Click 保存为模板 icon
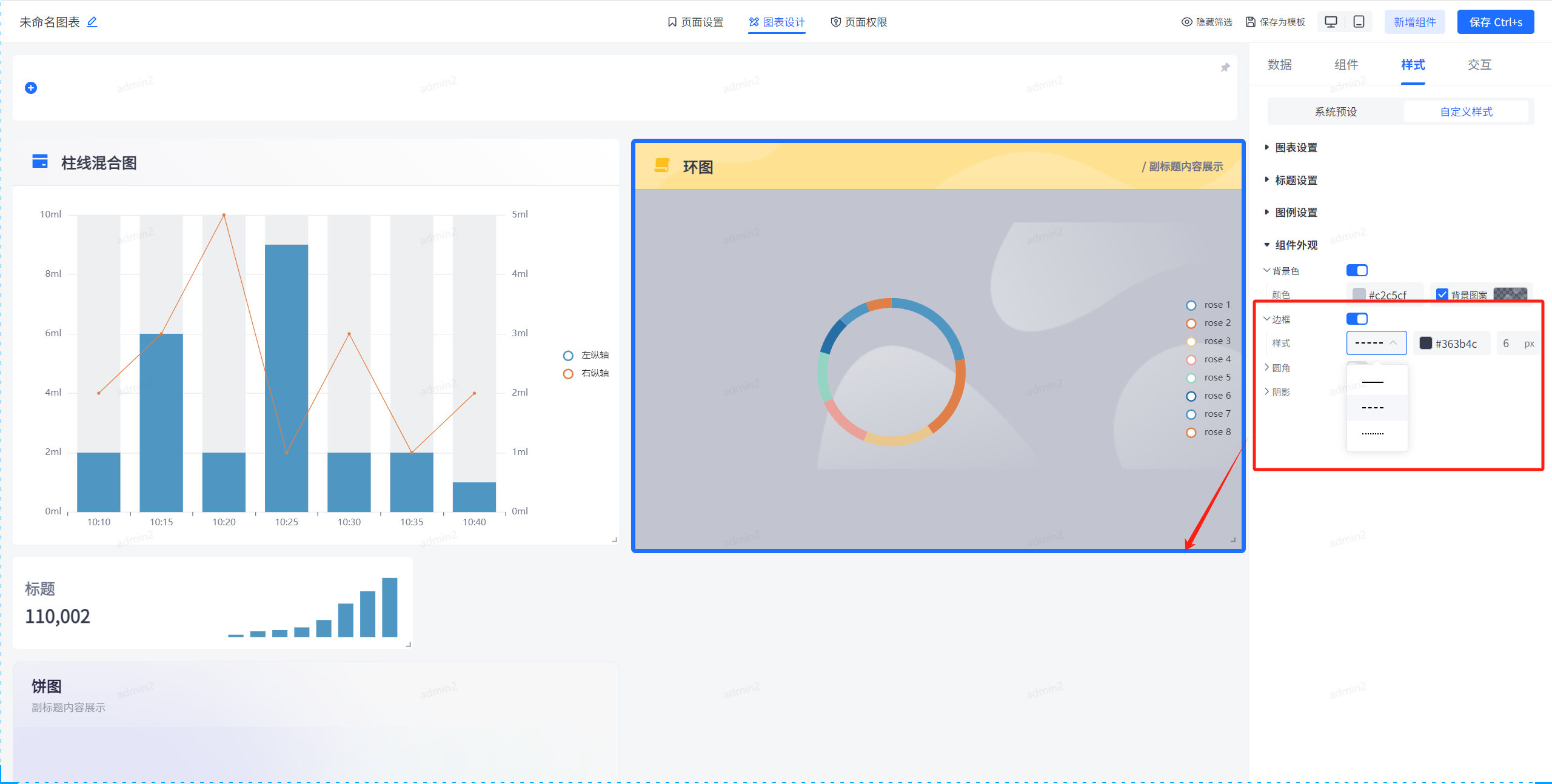 1250,22
